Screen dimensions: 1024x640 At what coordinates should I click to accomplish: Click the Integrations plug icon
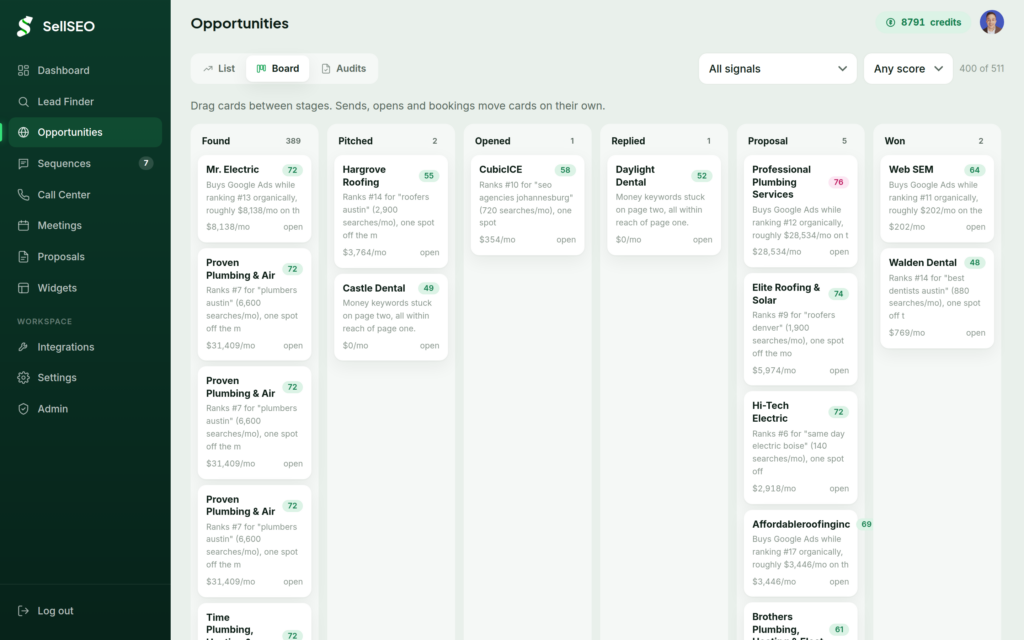click(x=24, y=347)
